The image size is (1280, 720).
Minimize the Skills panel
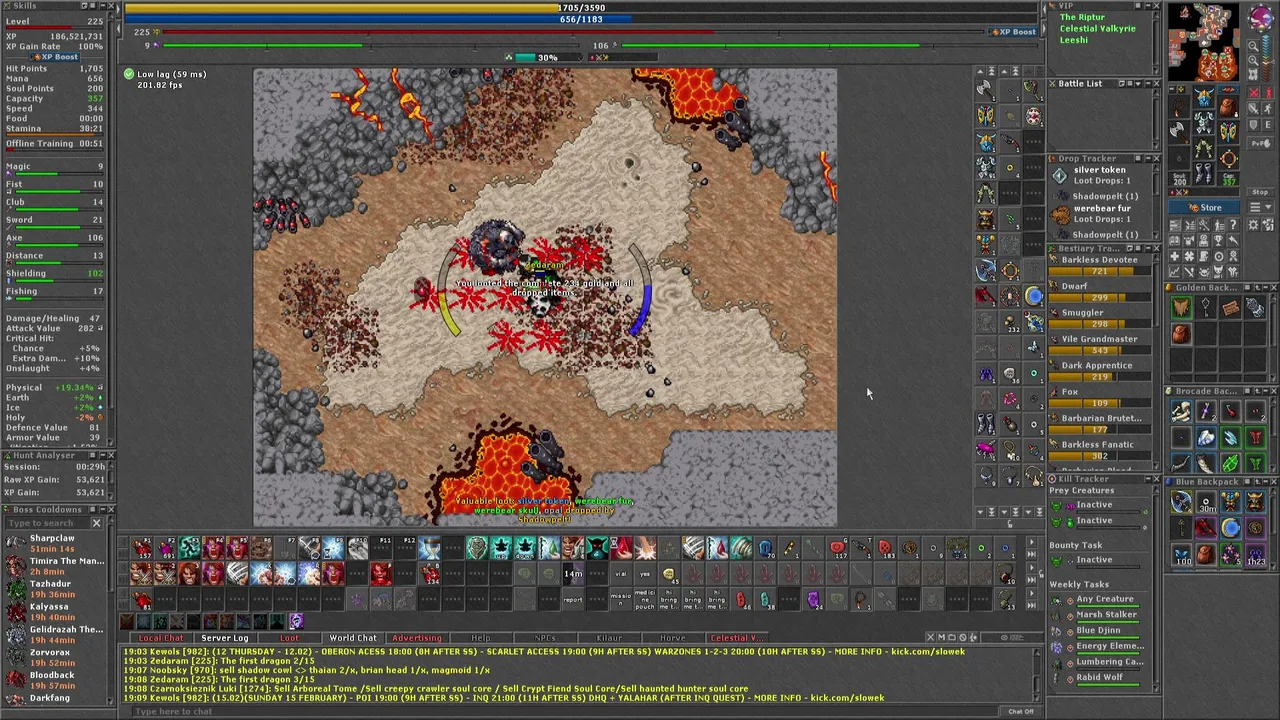[103, 6]
